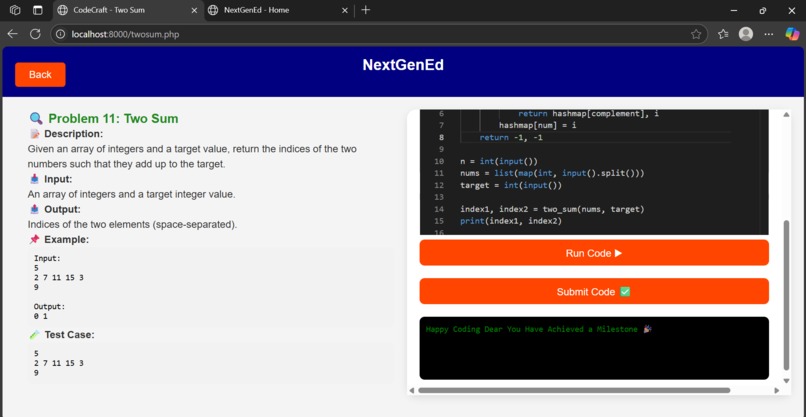Click the panel vertical scrollbar up arrow

pyautogui.click(x=786, y=114)
